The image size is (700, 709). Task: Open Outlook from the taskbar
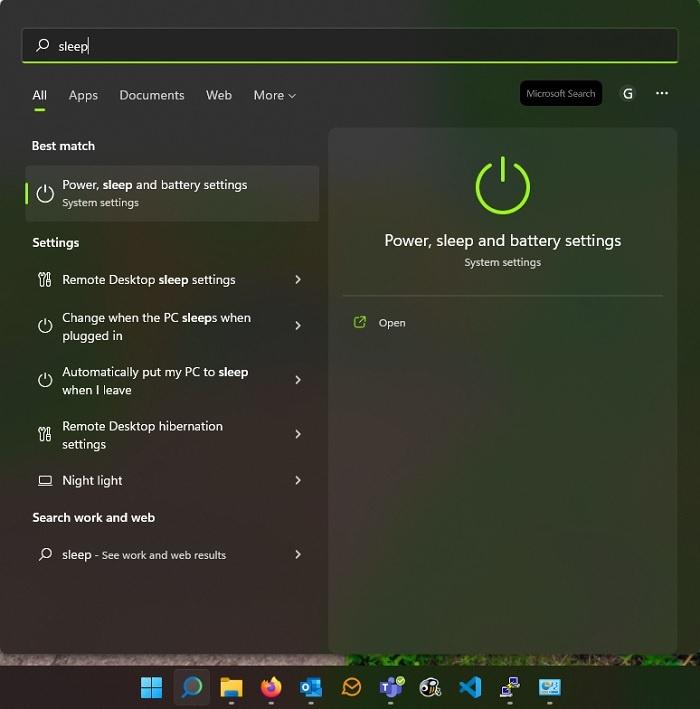311,687
